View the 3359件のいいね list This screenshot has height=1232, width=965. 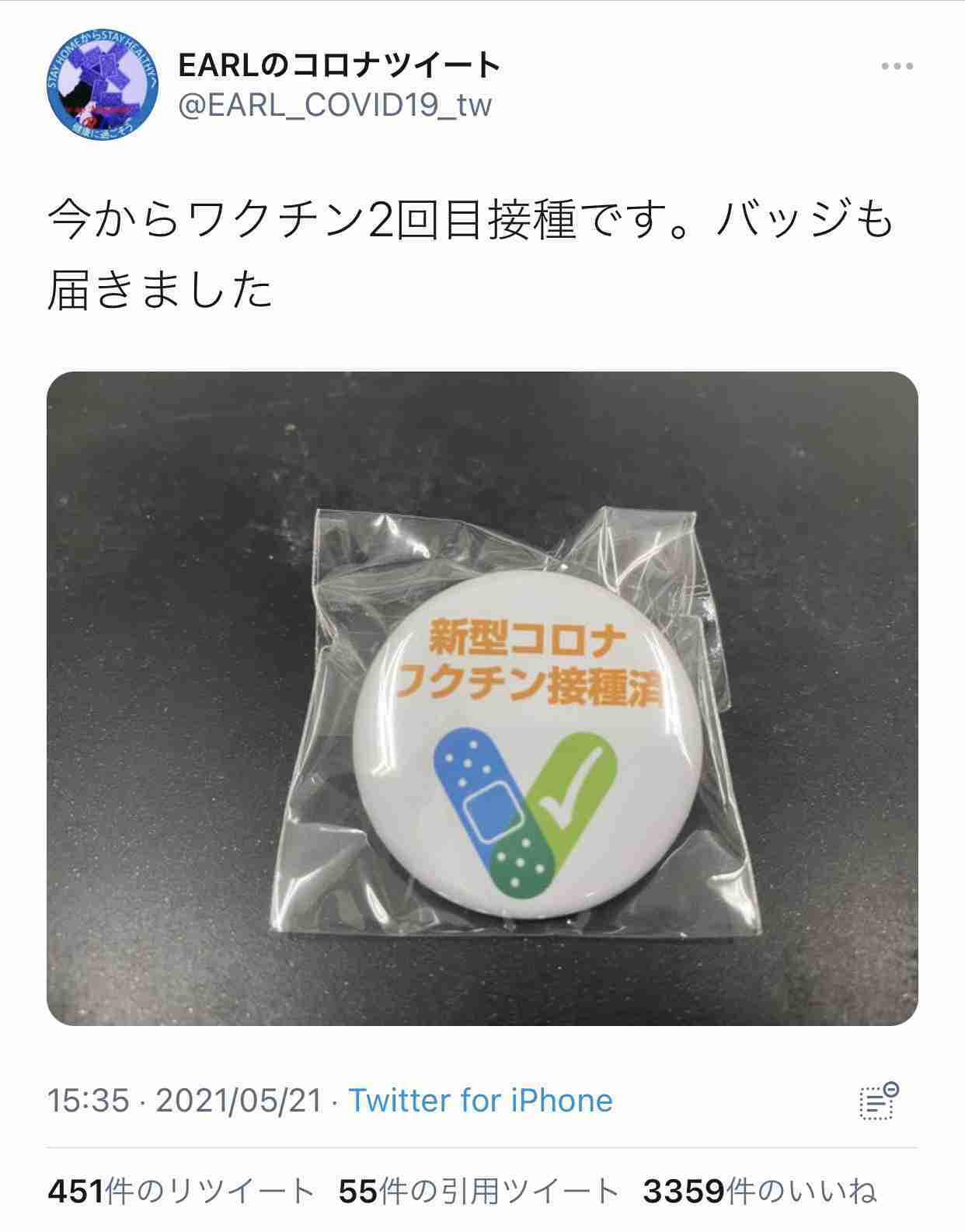point(759,1191)
